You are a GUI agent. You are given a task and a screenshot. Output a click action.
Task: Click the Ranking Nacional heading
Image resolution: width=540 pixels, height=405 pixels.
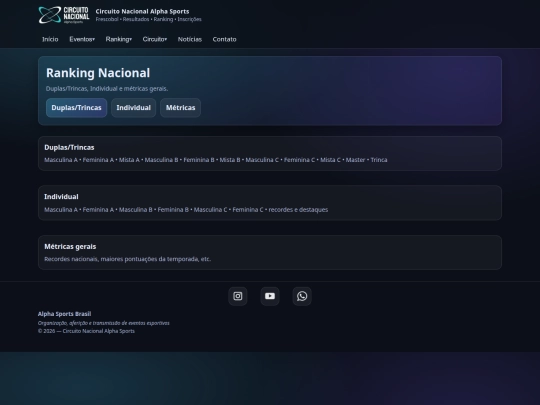pyautogui.click(x=98, y=73)
